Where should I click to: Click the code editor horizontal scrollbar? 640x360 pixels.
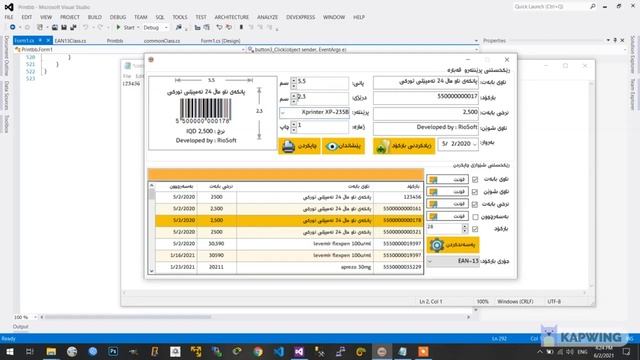click(x=255, y=317)
